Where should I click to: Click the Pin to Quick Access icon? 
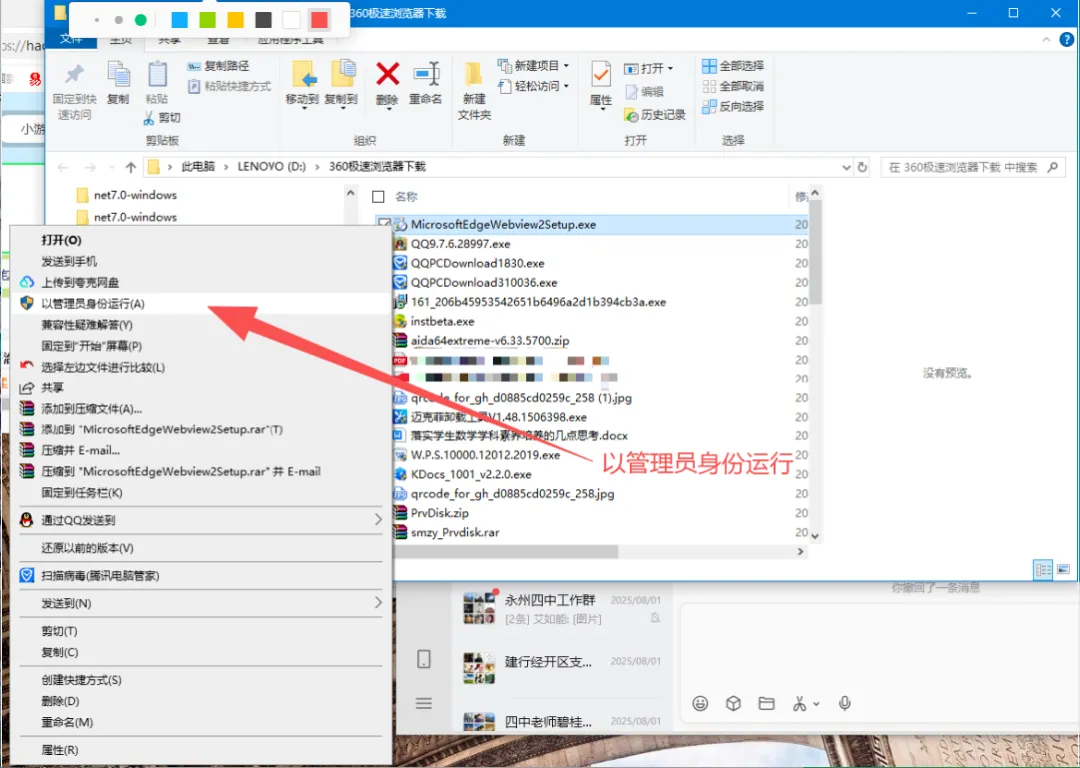(74, 74)
